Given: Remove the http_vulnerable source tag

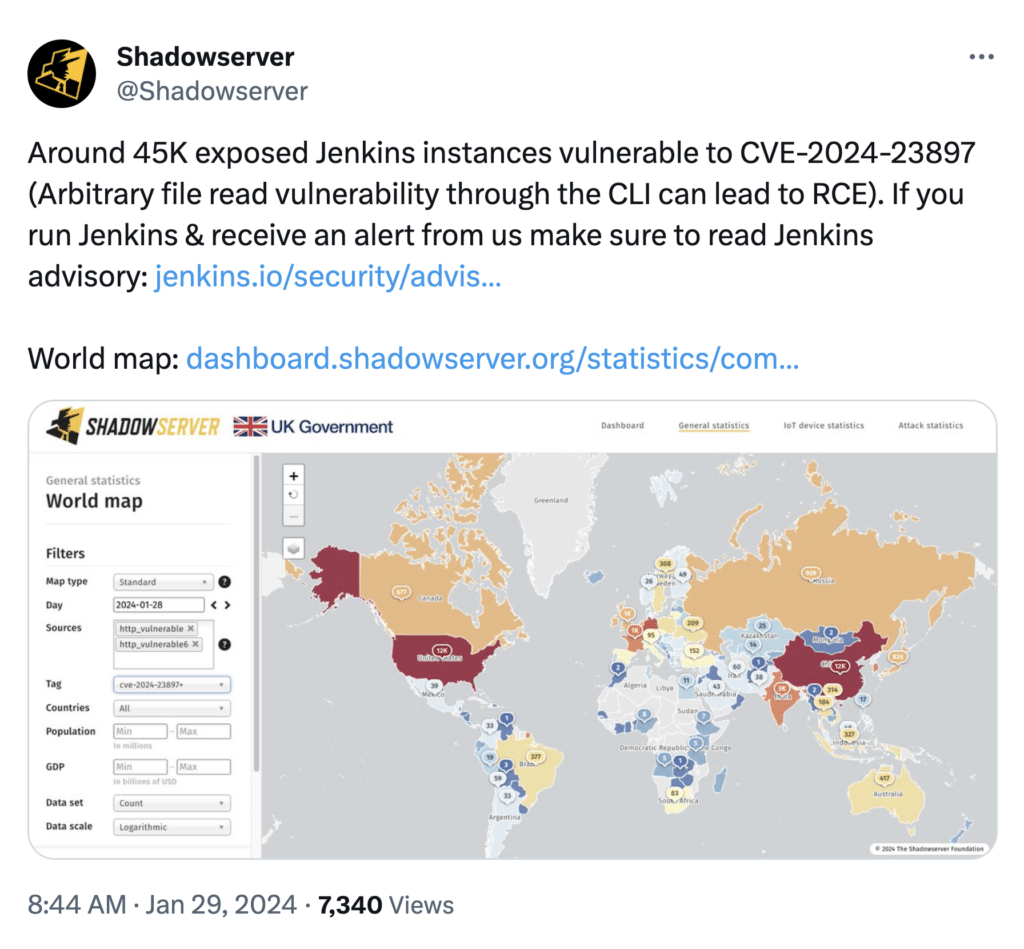Looking at the screenshot, I should click(x=191, y=629).
